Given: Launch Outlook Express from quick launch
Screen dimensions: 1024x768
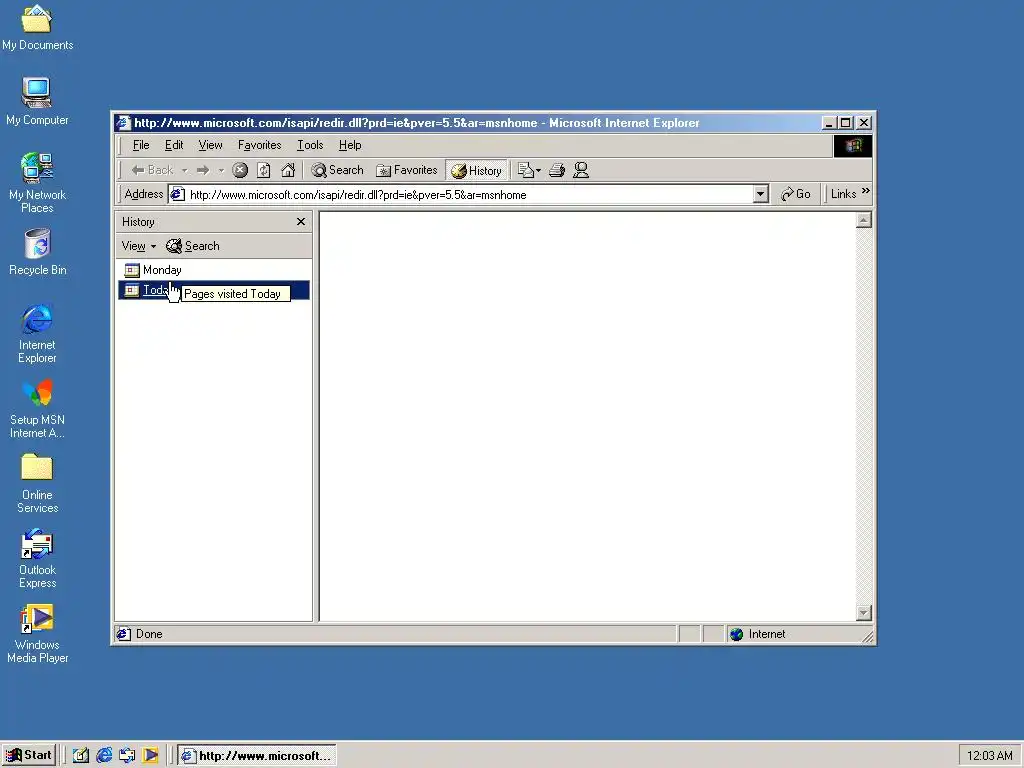Looking at the screenshot, I should [127, 756].
